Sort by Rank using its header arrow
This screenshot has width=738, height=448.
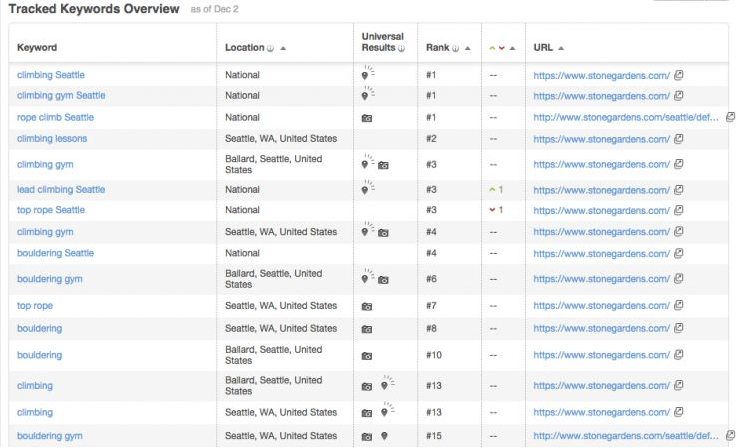[x=467, y=48]
